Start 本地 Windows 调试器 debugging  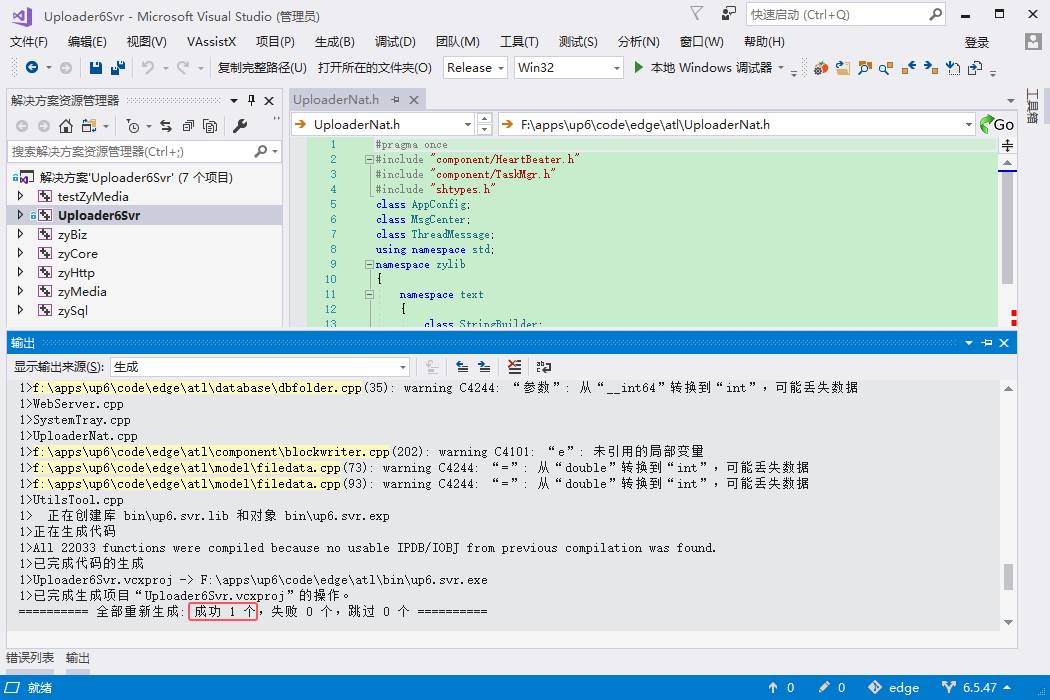pos(703,68)
